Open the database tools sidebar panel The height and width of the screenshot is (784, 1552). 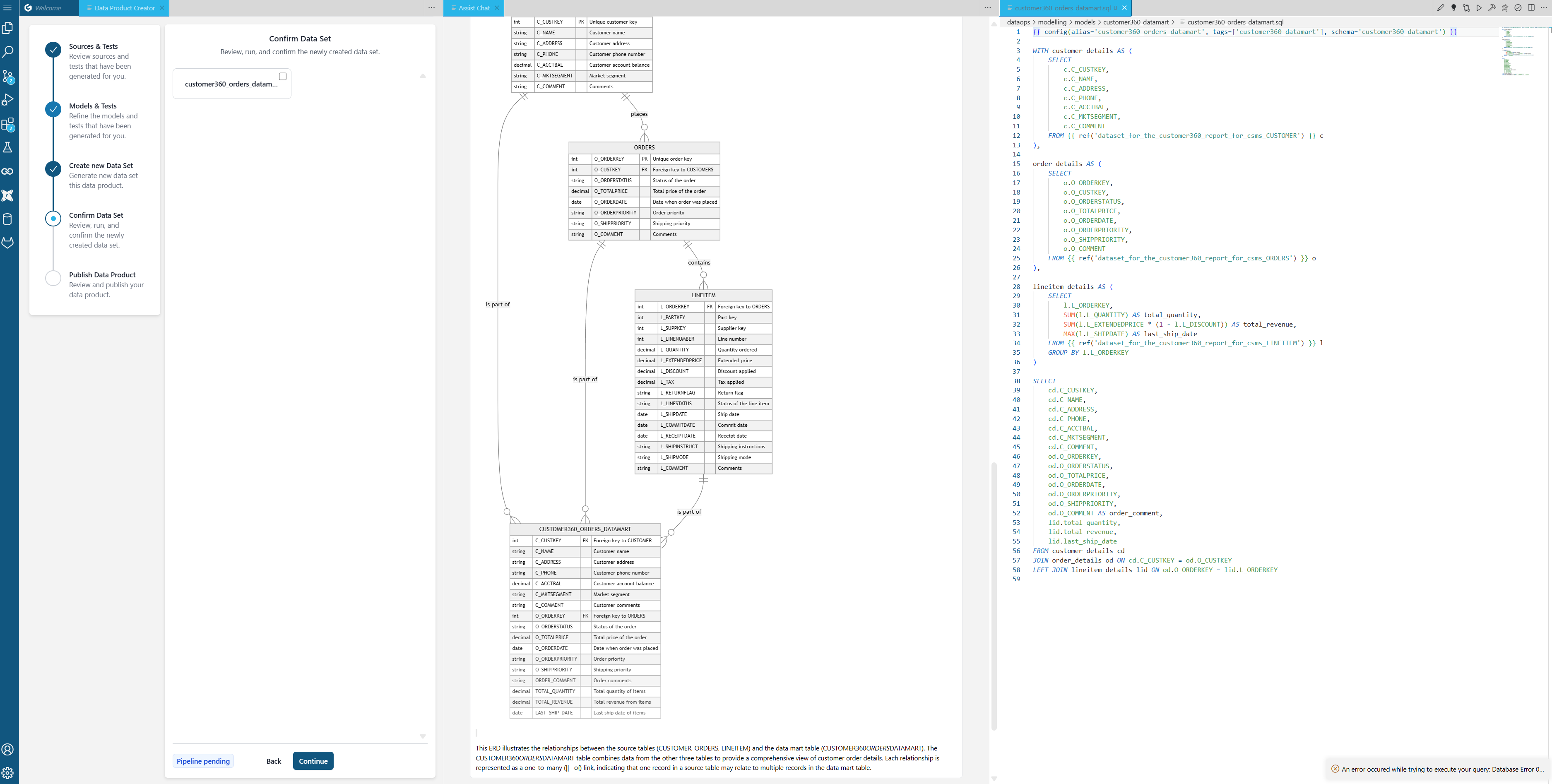8,219
